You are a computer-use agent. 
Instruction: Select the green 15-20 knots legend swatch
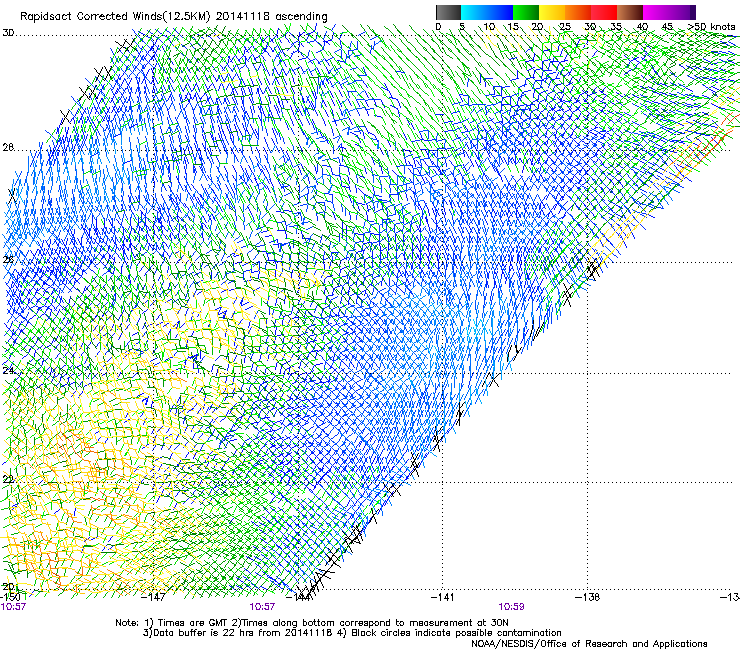pos(526,12)
